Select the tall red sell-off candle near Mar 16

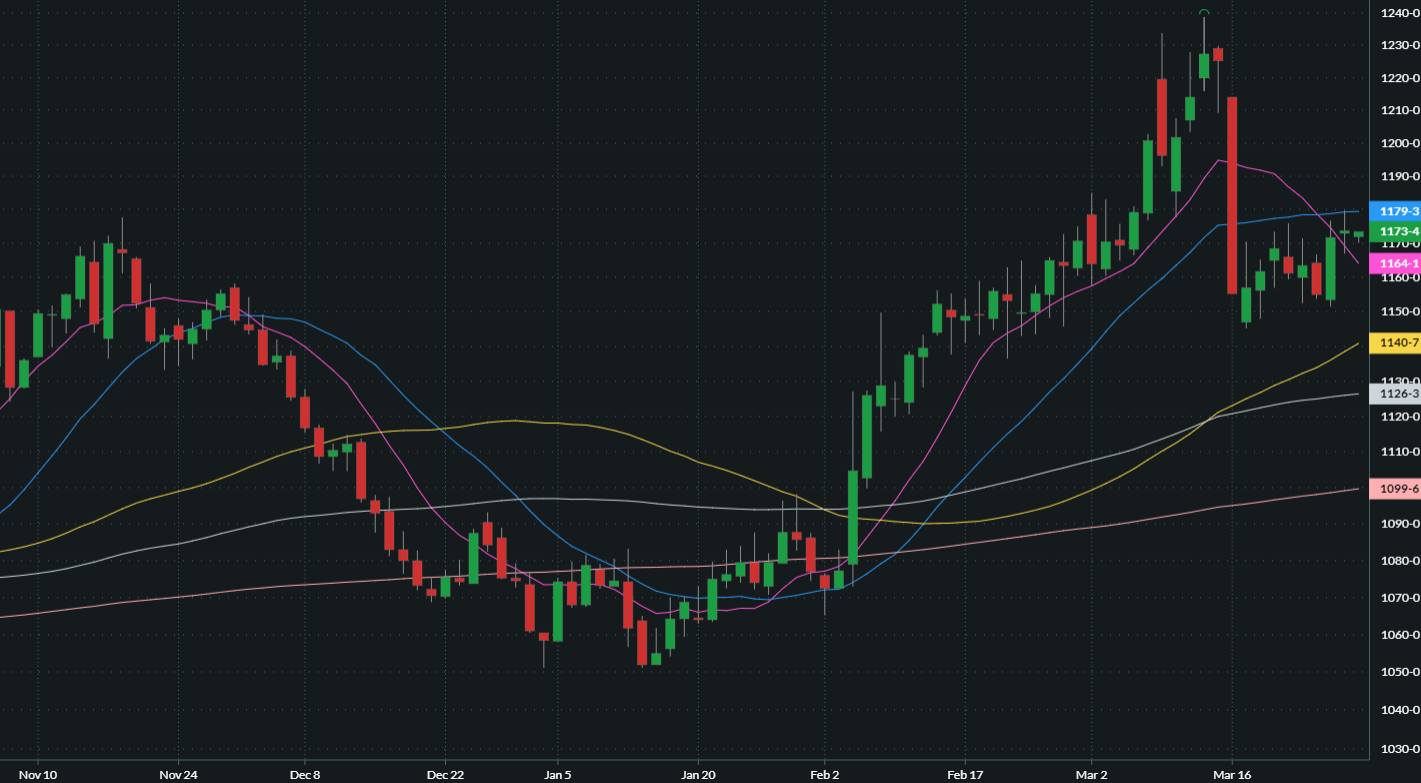pos(1231,190)
